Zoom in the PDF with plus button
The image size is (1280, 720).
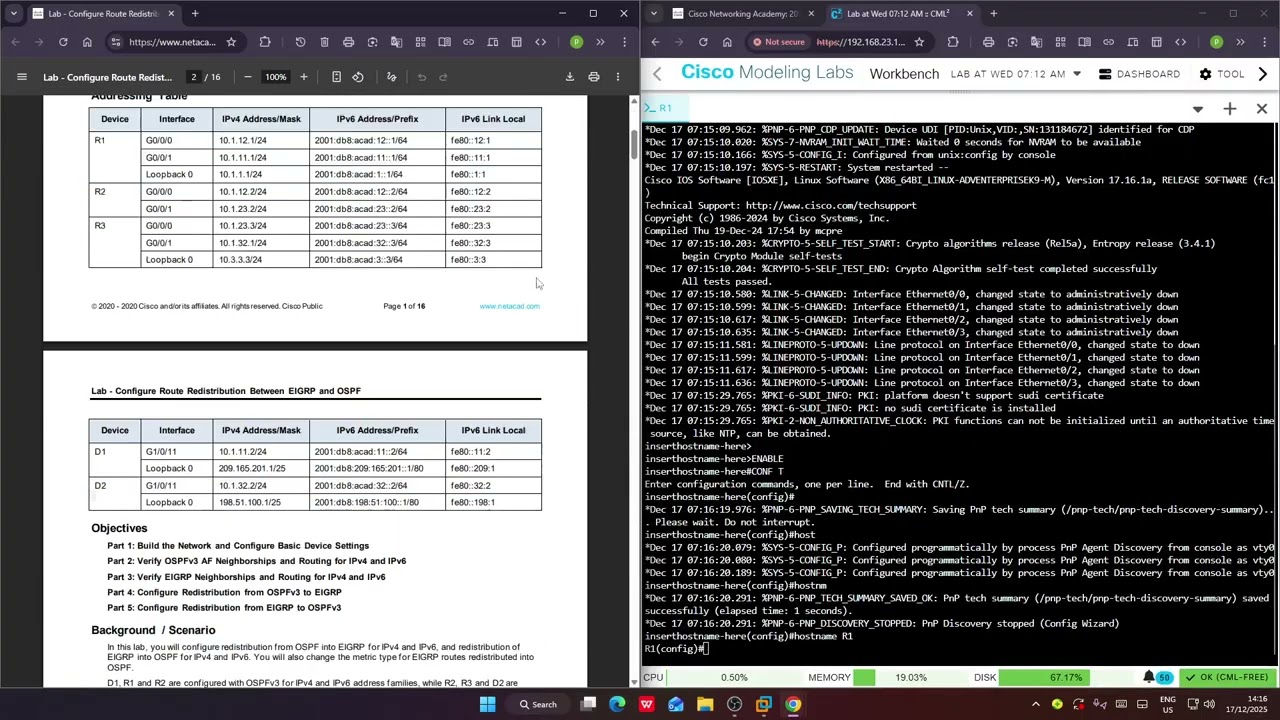click(x=304, y=77)
